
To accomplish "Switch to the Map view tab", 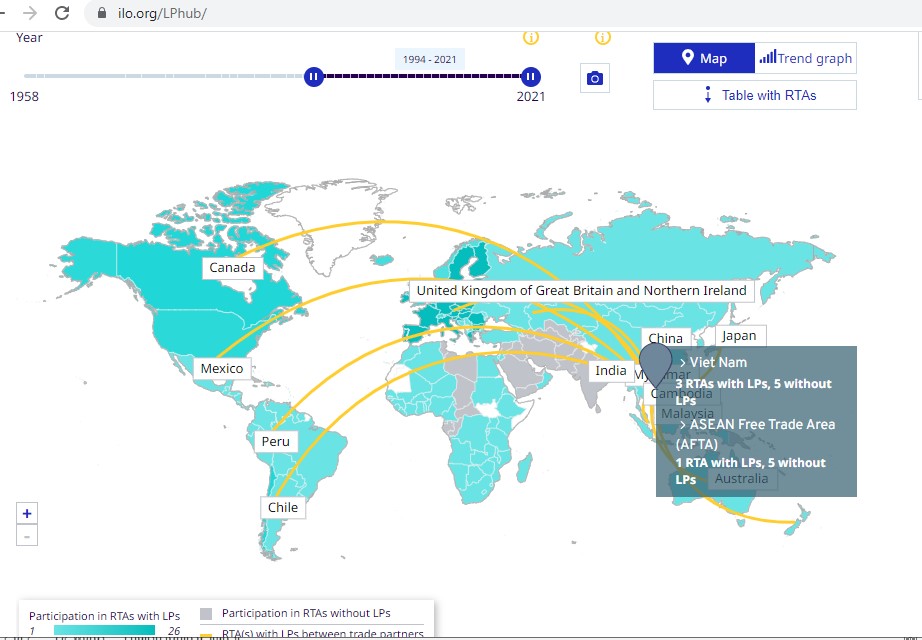I will 704,58.
